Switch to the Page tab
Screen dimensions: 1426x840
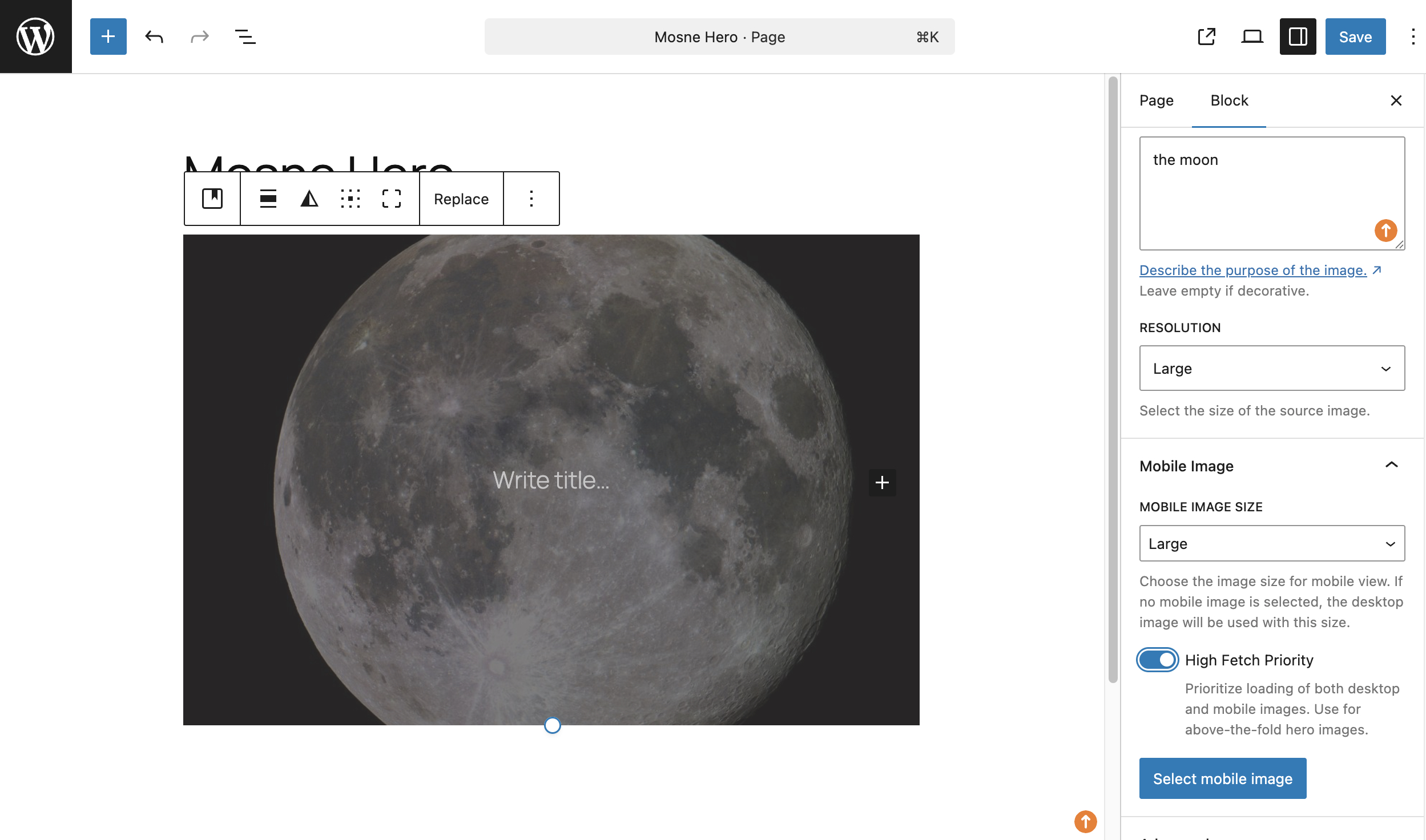point(1156,100)
